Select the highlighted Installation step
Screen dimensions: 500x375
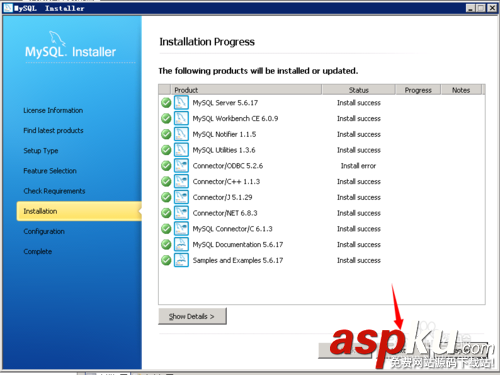[x=79, y=211]
